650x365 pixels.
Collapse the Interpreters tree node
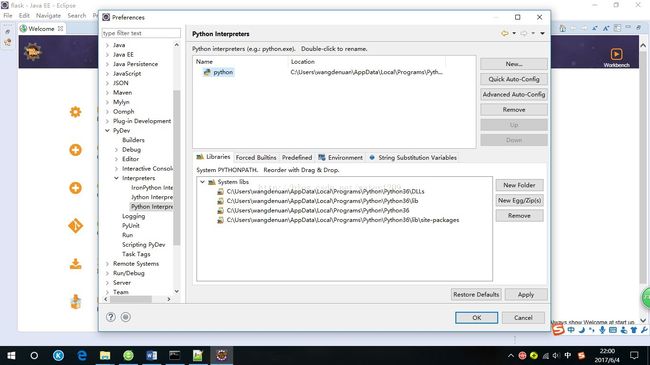click(116, 178)
